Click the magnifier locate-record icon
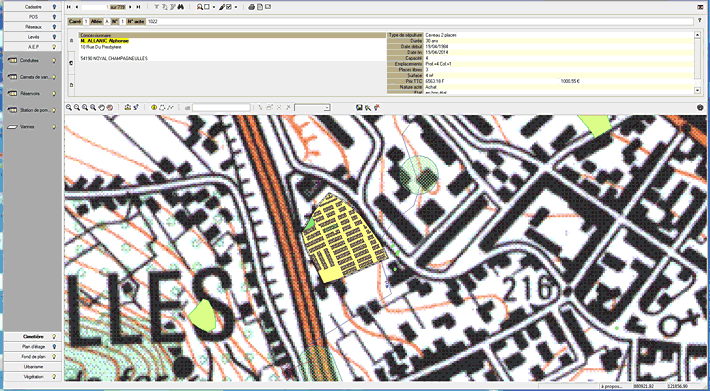Screen dimensions: 710x391 click(200, 7)
